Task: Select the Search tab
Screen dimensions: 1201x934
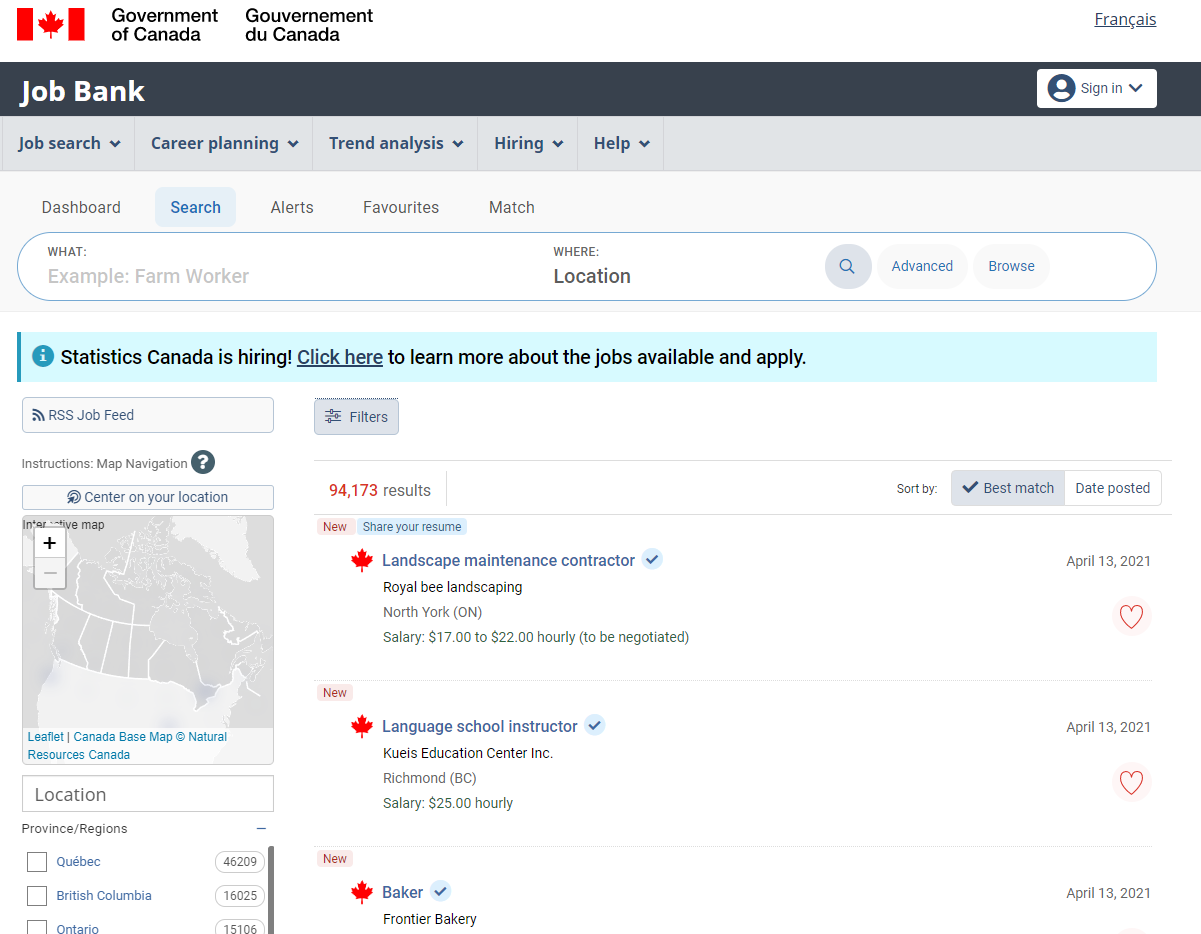Action: point(195,207)
